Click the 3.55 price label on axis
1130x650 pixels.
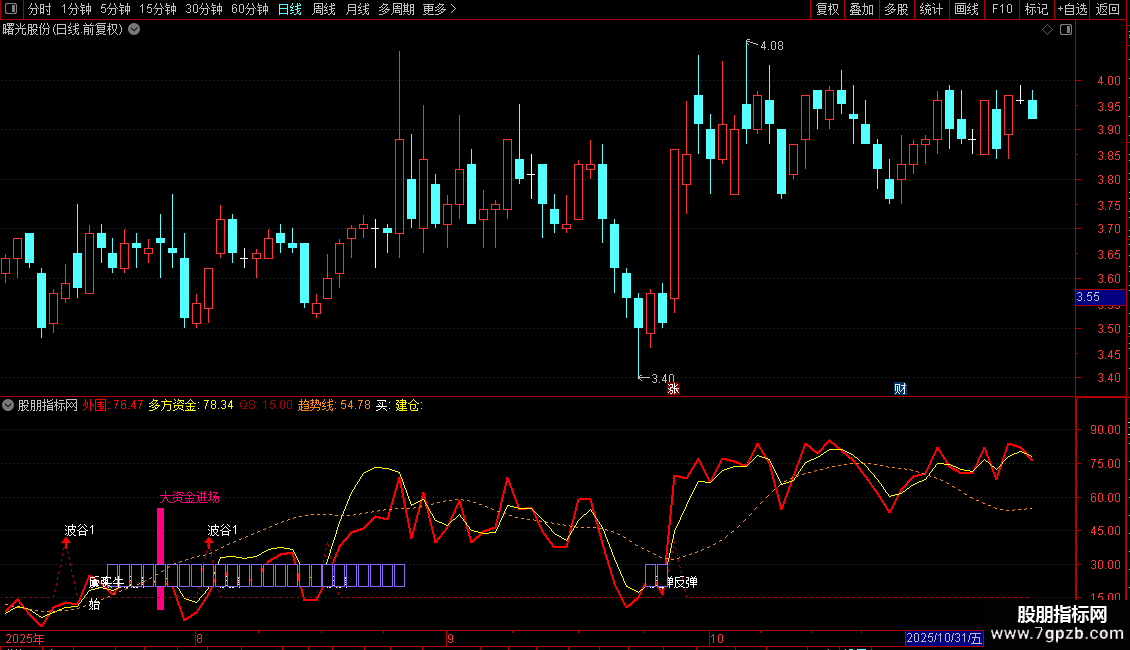point(1100,297)
